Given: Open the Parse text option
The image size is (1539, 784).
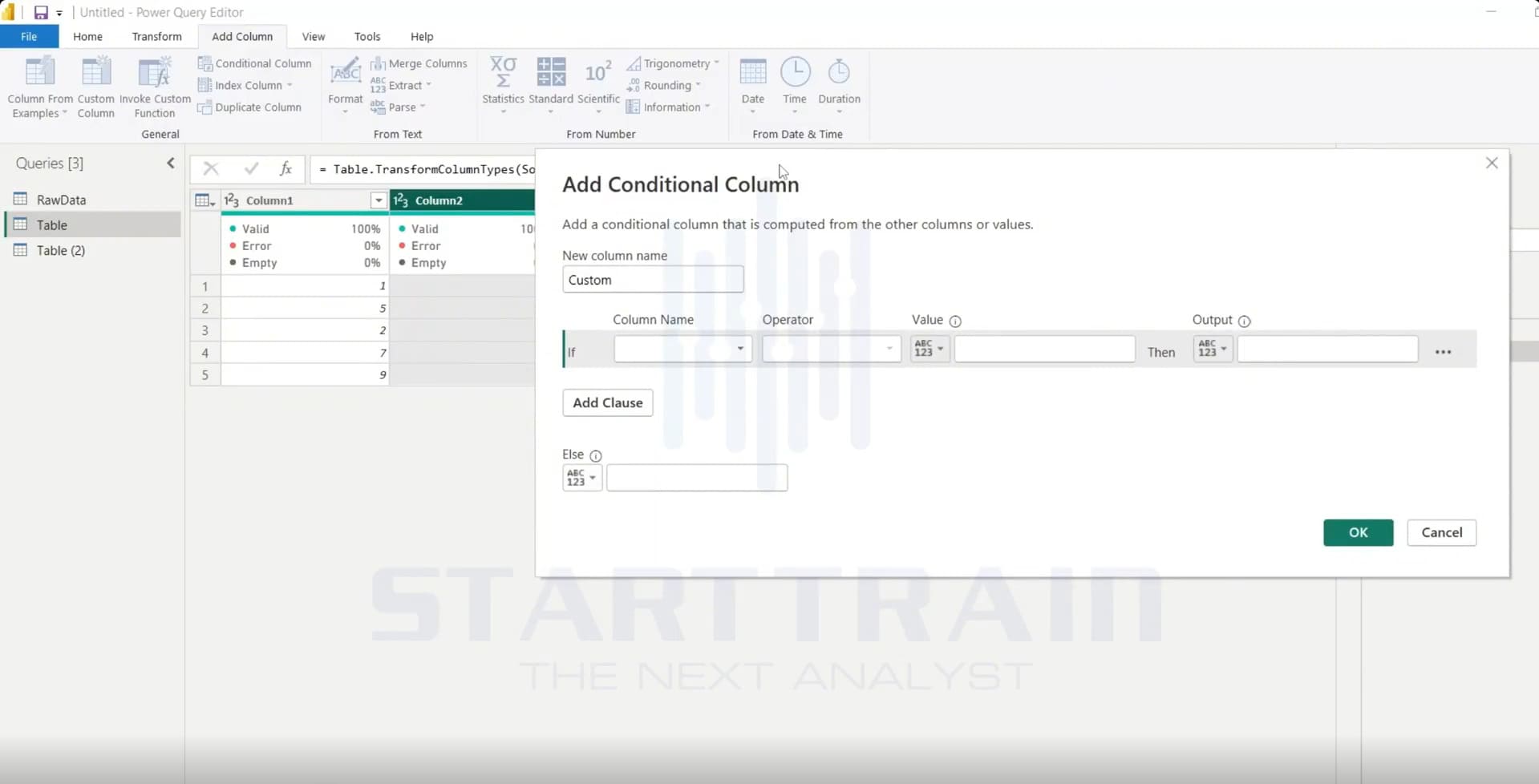Looking at the screenshot, I should point(398,107).
